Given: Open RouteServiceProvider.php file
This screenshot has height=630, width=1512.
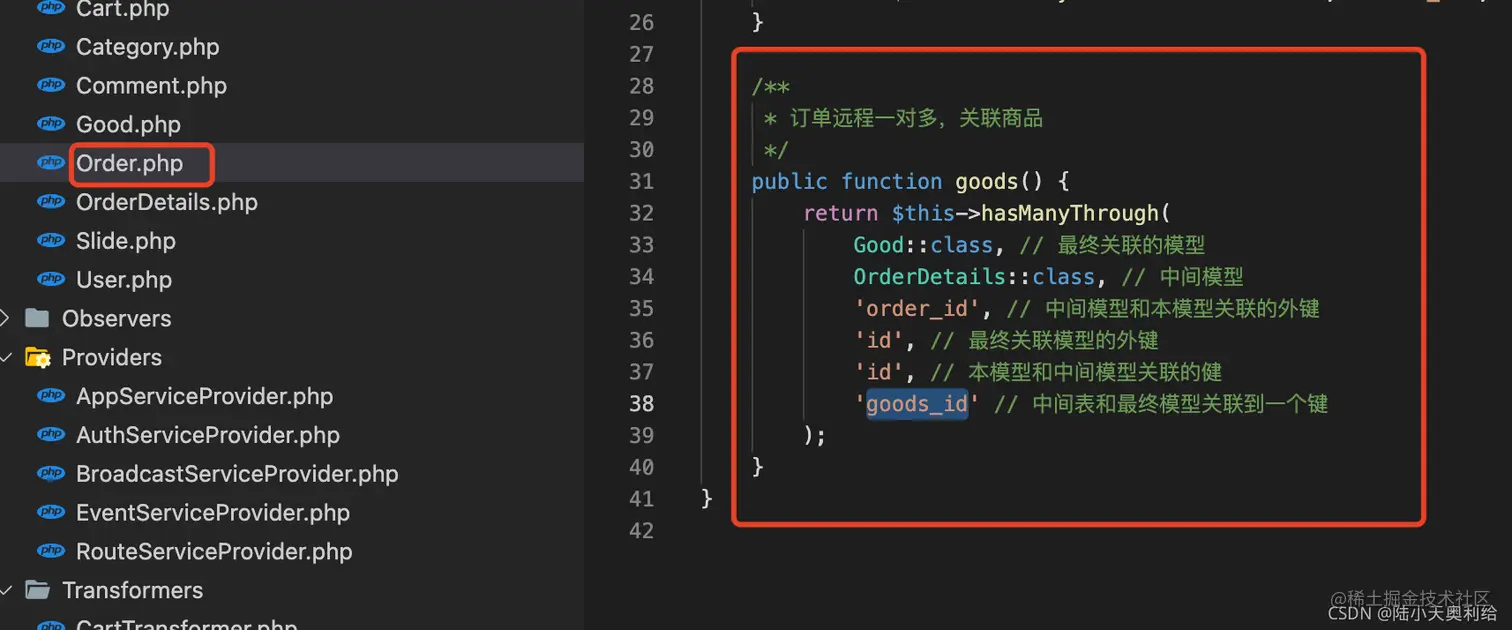Looking at the screenshot, I should (214, 552).
